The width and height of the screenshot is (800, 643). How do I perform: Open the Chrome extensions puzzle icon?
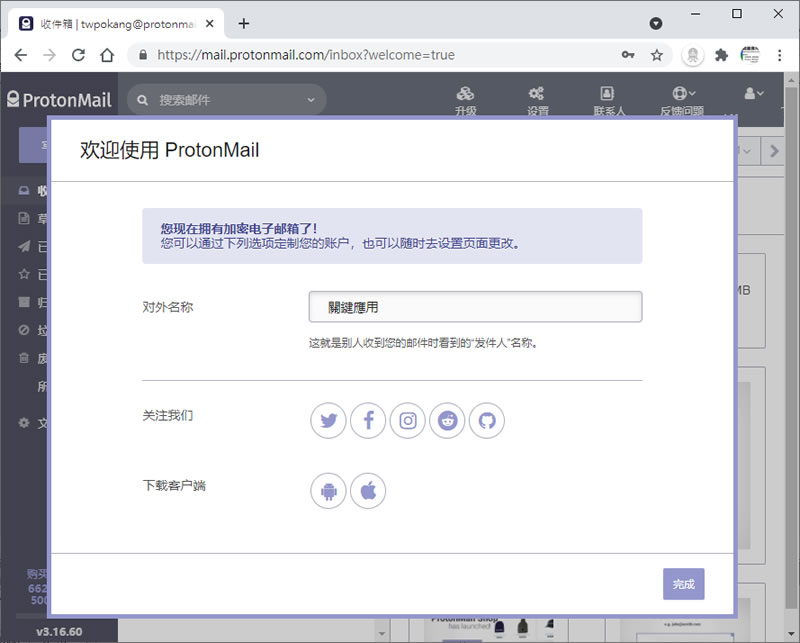[721, 55]
